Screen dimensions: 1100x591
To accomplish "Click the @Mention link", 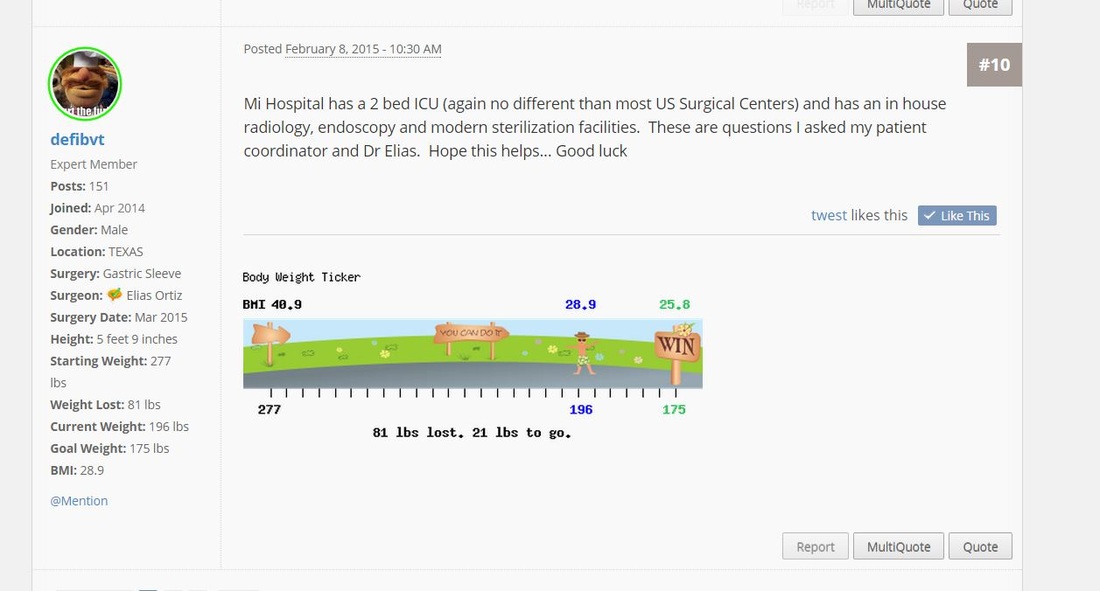I will (x=79, y=500).
